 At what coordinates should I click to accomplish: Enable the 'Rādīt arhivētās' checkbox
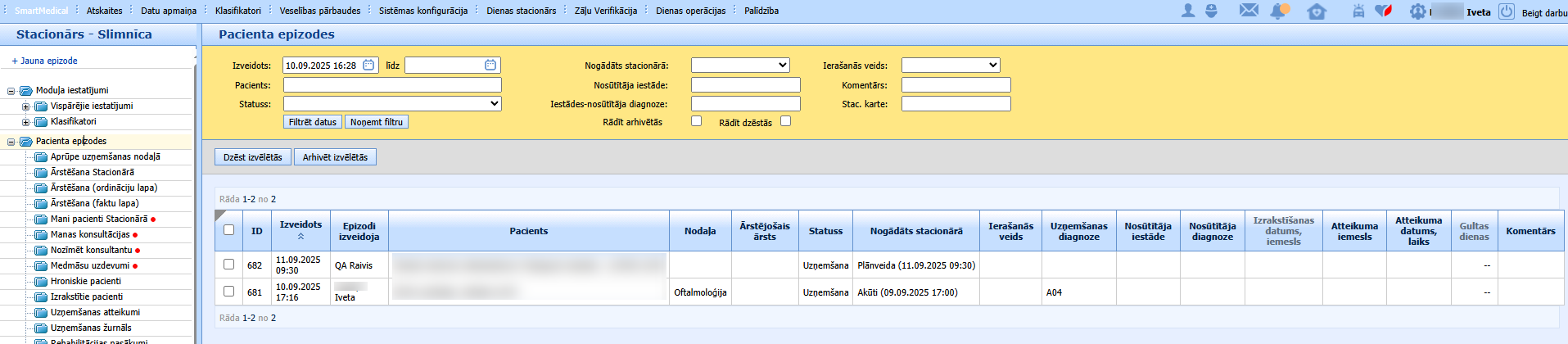point(697,120)
